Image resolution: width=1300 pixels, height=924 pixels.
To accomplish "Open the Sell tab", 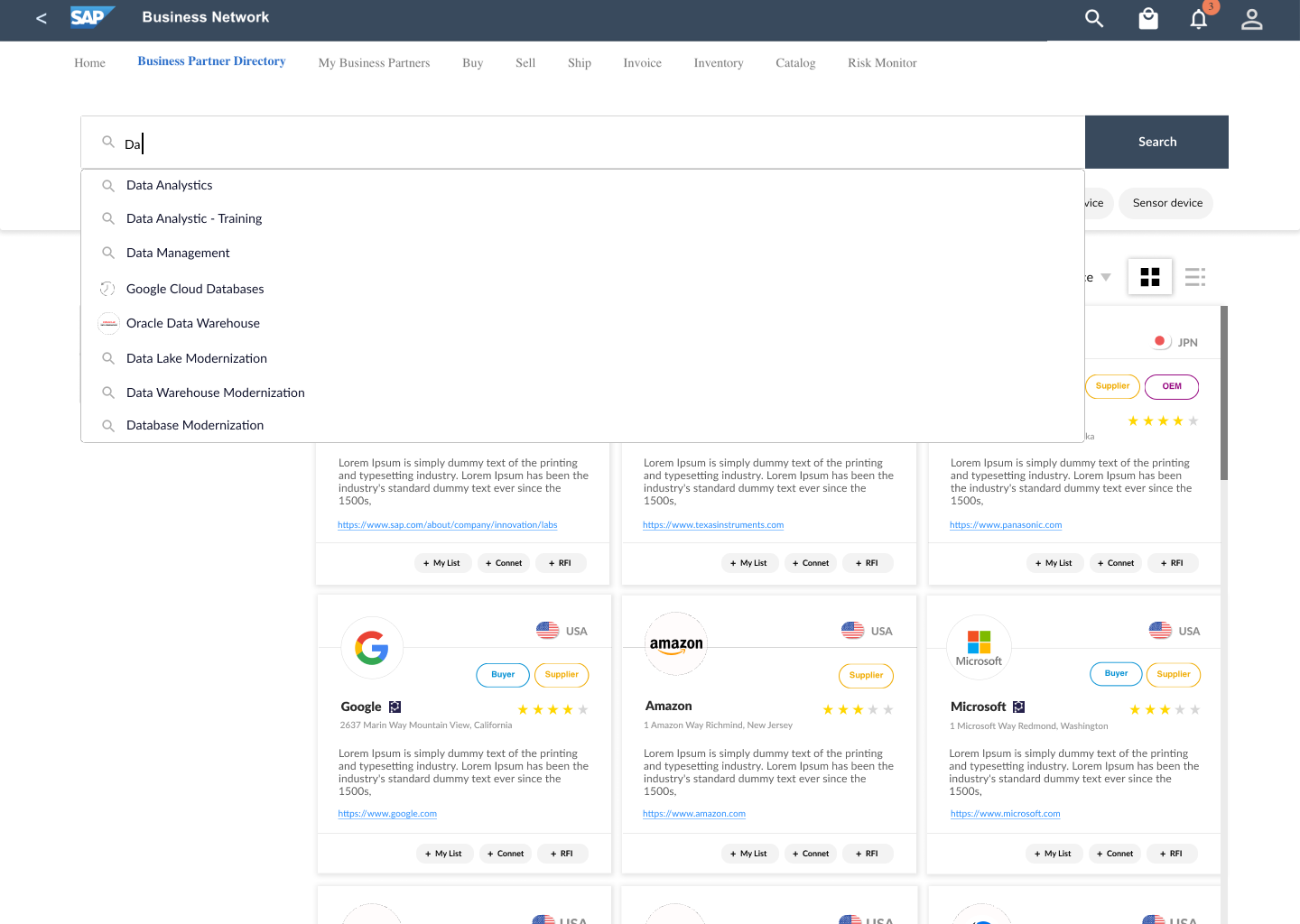I will pos(525,63).
